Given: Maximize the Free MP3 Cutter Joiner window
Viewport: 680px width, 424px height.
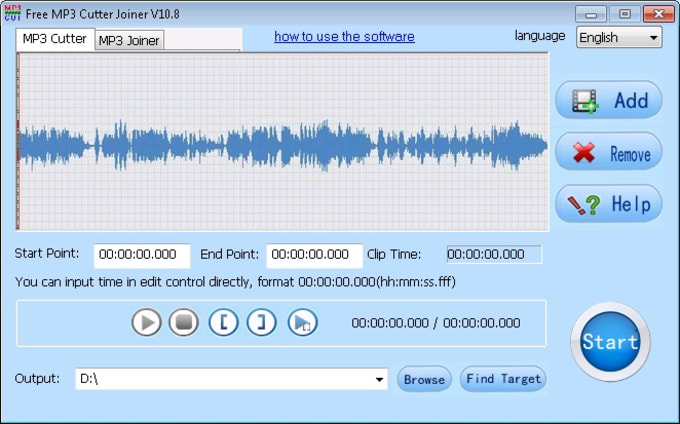Looking at the screenshot, I should pyautogui.click(x=624, y=14).
